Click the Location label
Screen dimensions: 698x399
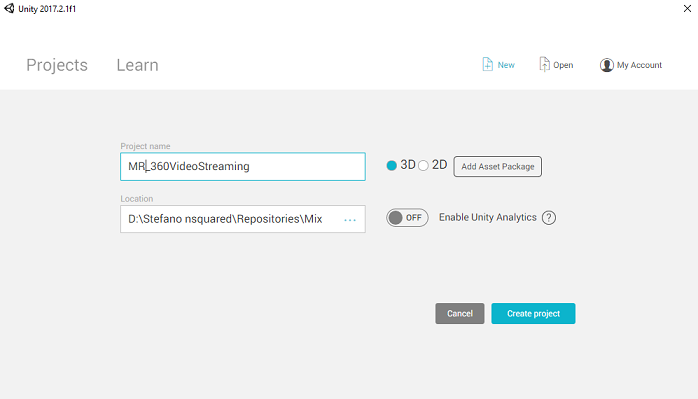137,199
